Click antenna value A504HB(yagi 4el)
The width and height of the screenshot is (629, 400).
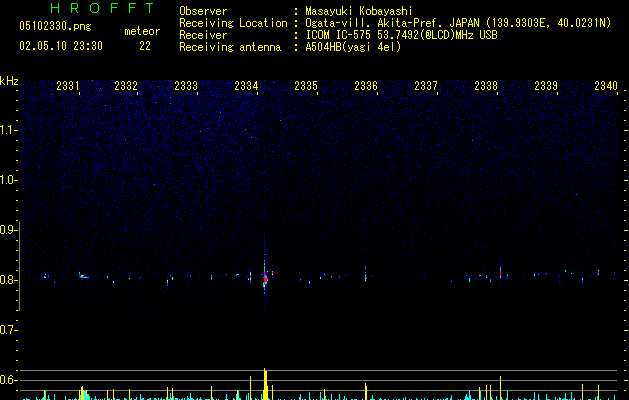353,47
